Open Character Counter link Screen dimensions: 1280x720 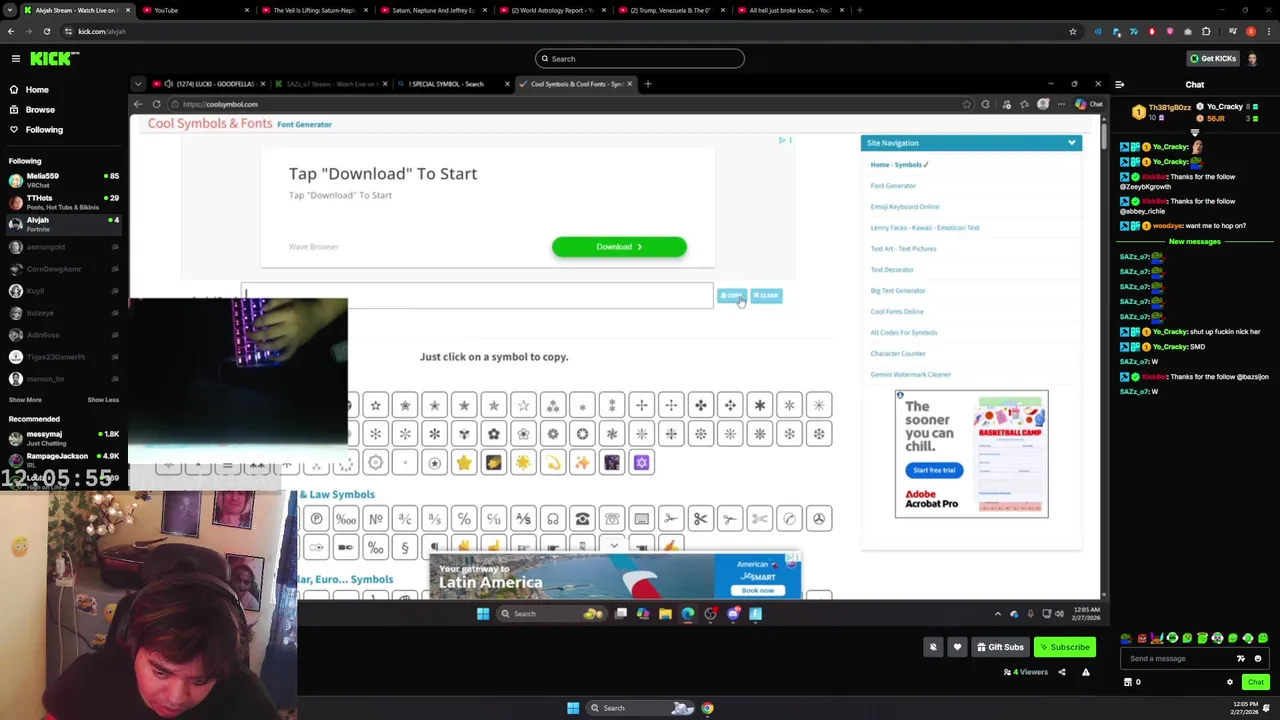898,354
